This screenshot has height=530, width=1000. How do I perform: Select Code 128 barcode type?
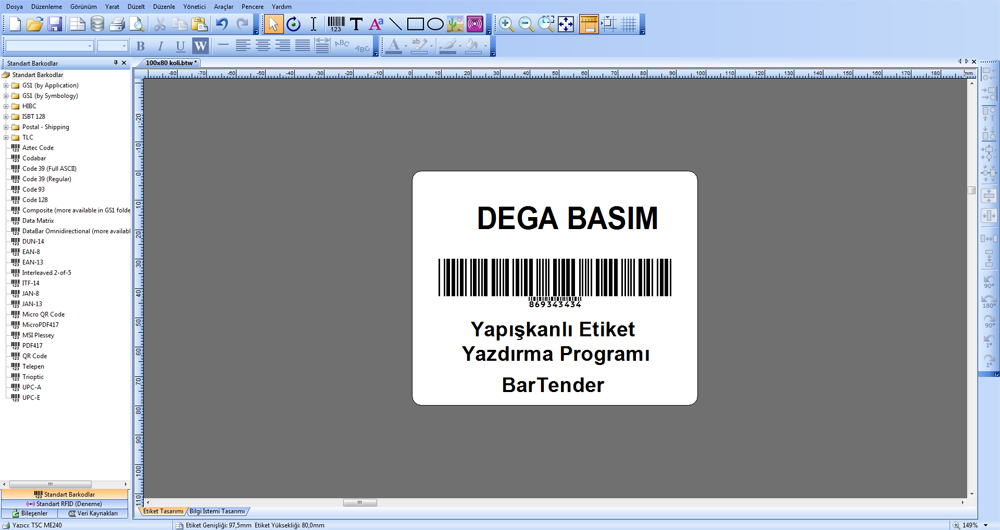[x=35, y=200]
